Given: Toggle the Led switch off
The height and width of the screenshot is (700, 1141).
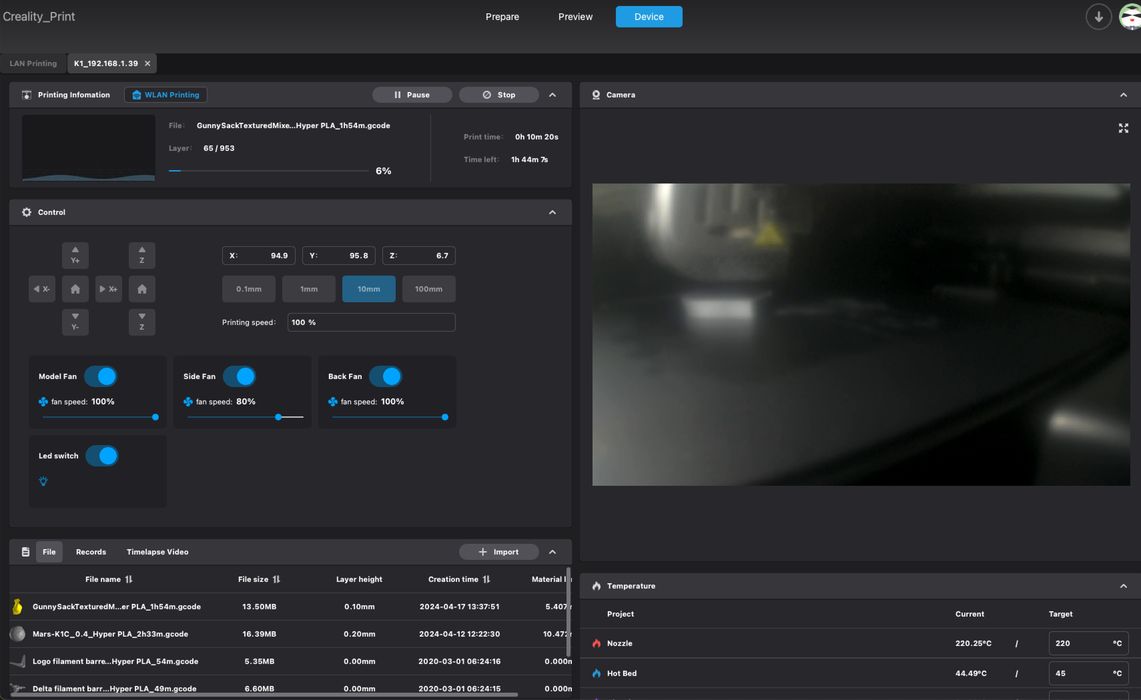Looking at the screenshot, I should coord(102,456).
